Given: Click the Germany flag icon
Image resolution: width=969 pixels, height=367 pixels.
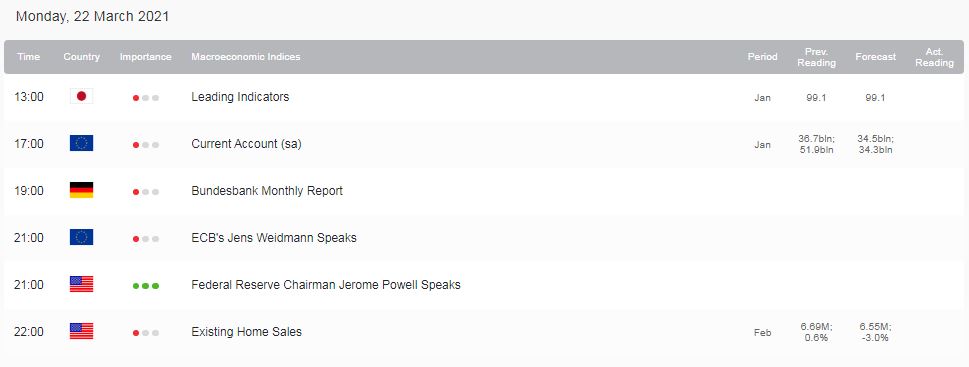Looking at the screenshot, I should point(81,190).
